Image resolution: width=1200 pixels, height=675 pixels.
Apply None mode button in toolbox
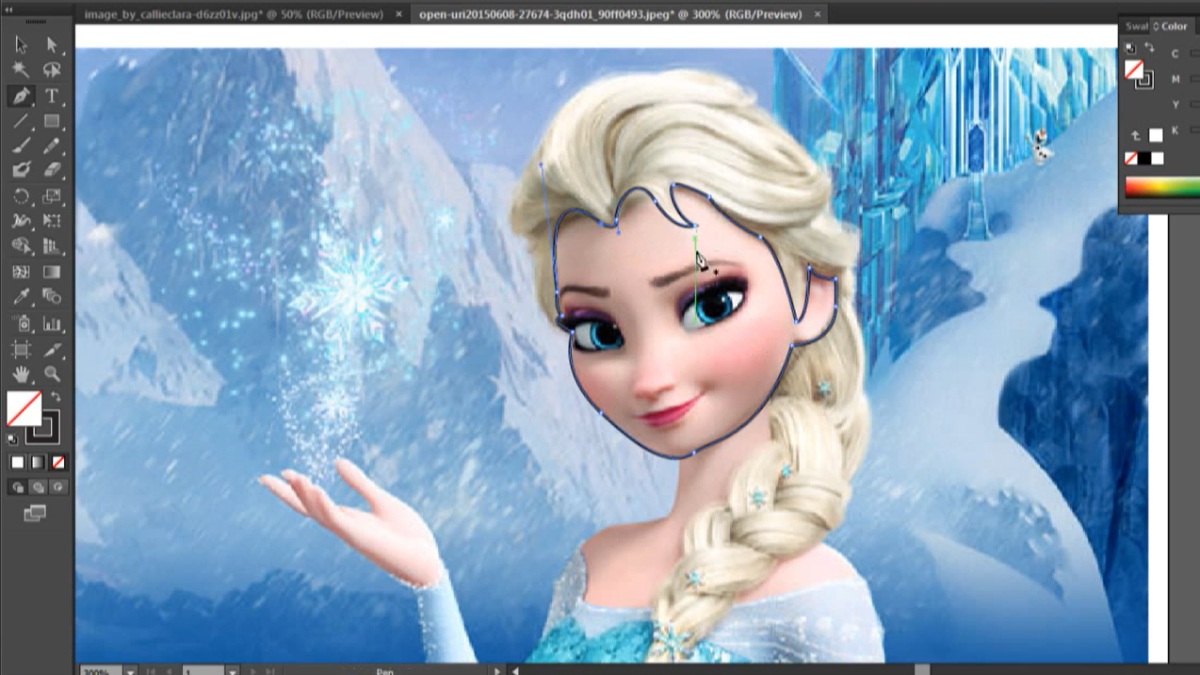[58, 462]
